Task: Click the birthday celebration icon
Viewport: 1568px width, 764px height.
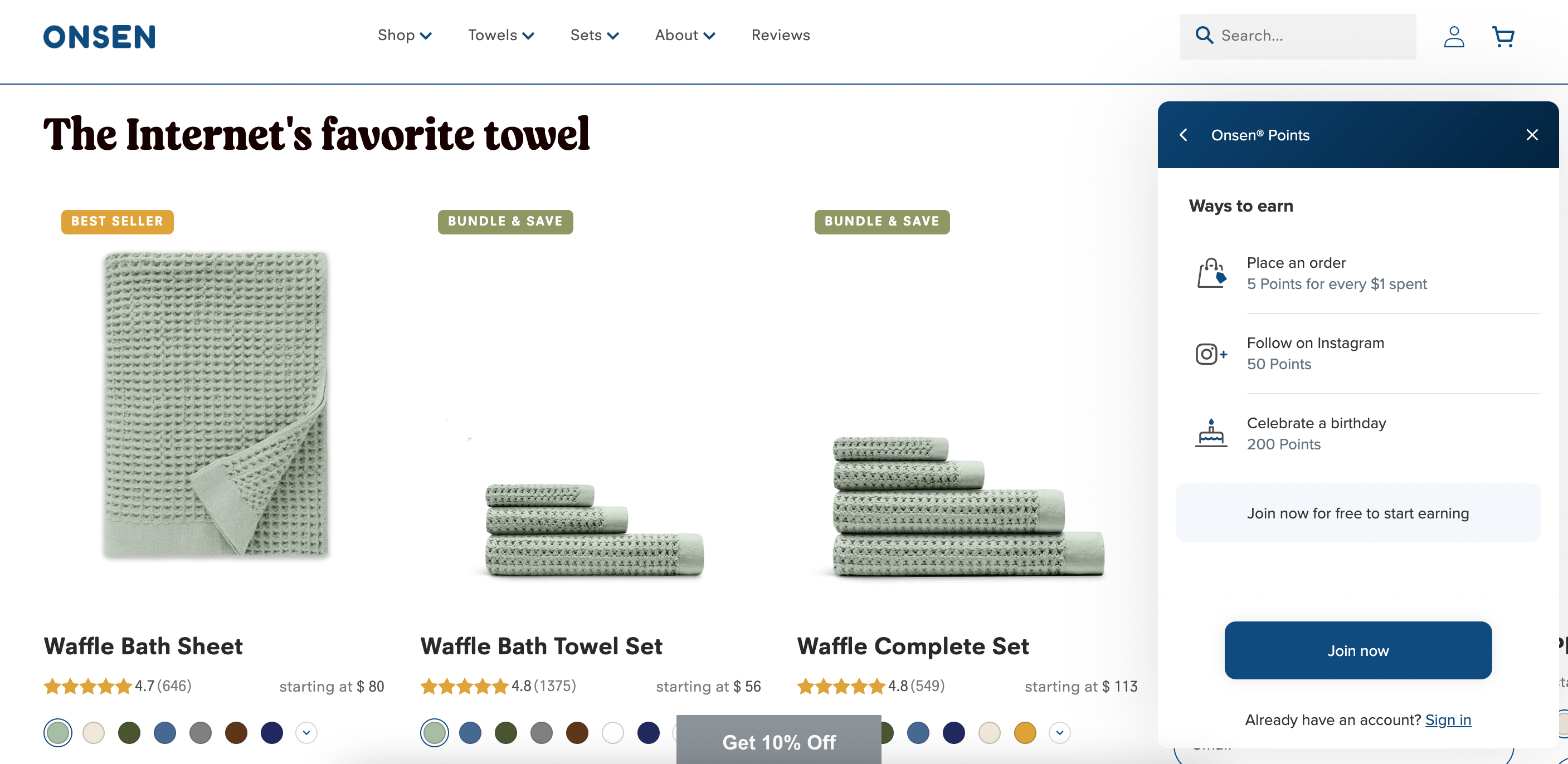Action: [1209, 432]
